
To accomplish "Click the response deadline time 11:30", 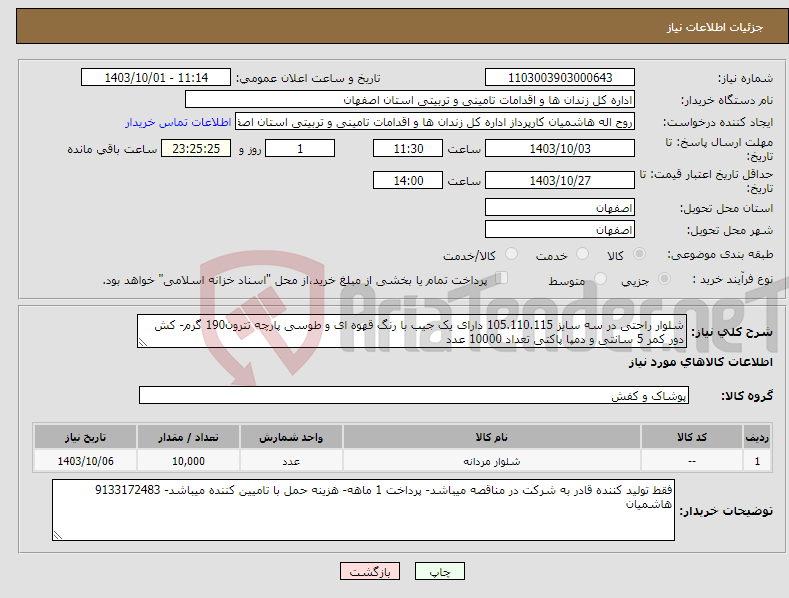I will (x=408, y=148).
